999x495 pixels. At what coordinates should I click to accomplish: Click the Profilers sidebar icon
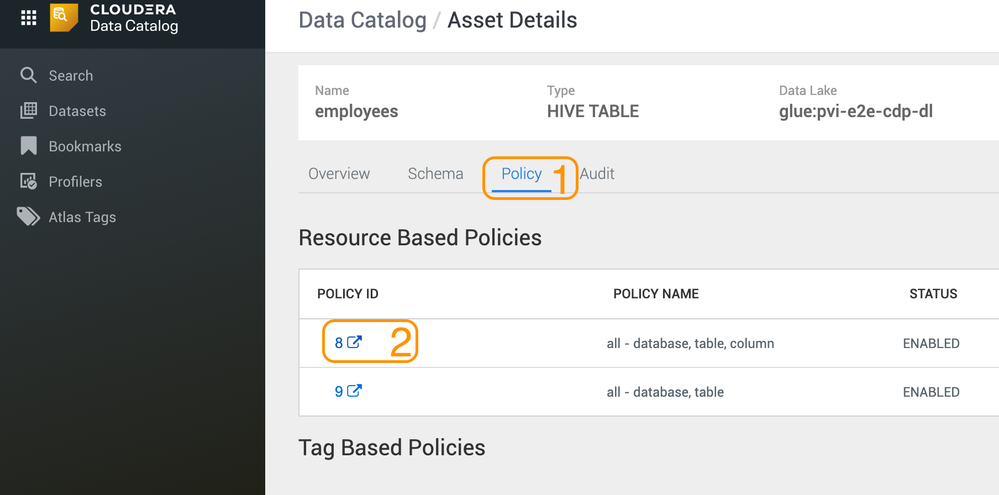(28, 181)
